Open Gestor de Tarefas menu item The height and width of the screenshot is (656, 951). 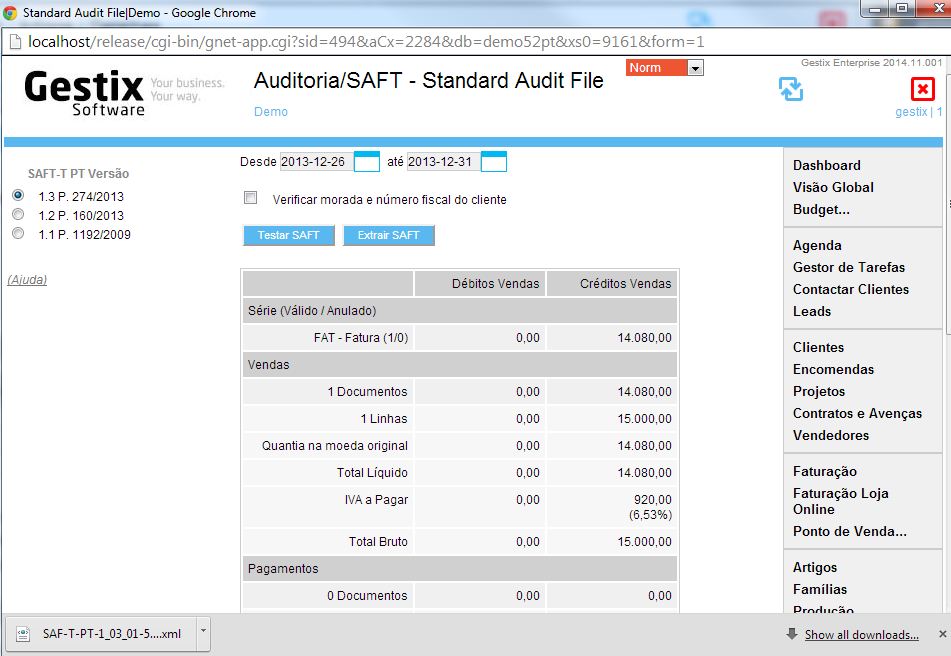coord(849,267)
